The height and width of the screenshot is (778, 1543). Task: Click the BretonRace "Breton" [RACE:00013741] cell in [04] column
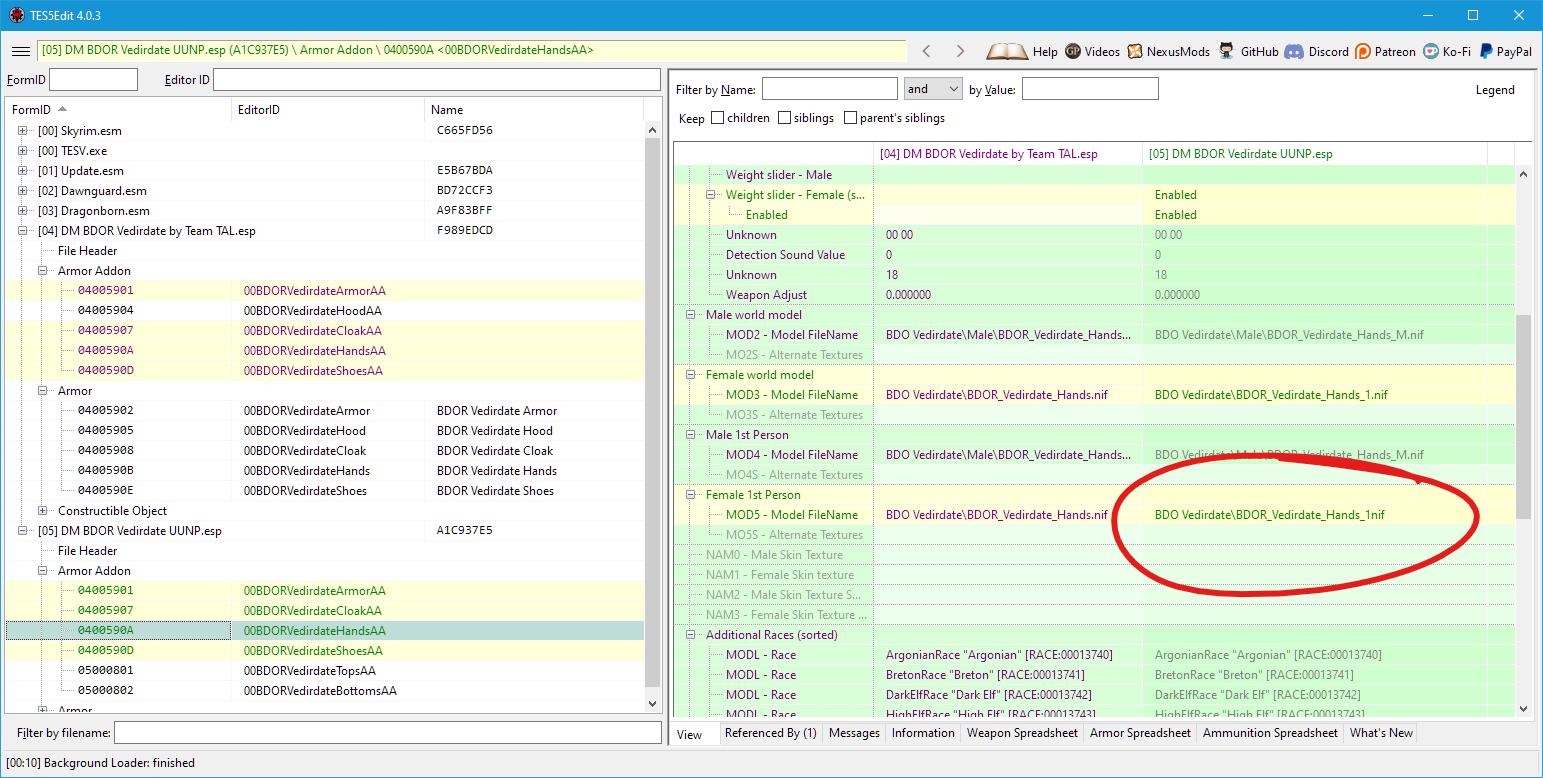point(1008,675)
